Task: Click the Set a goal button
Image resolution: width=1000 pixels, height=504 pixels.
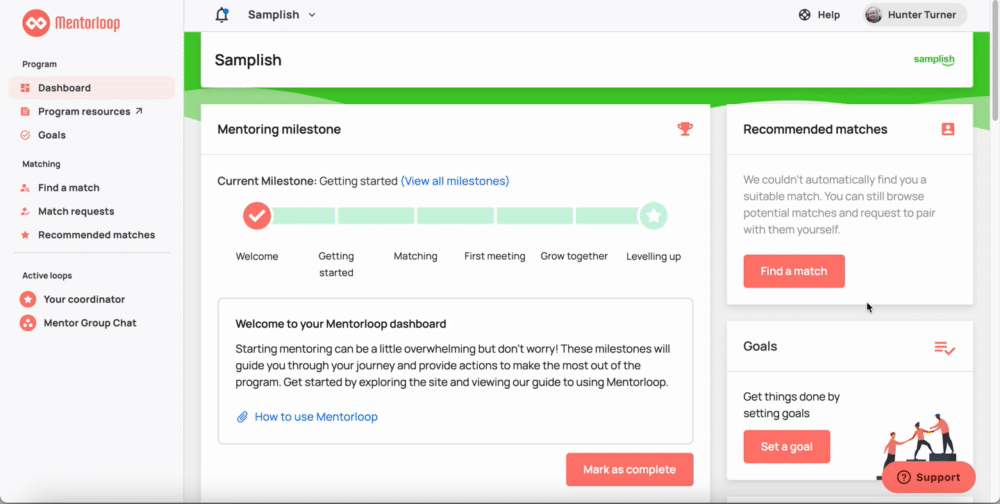Action: pos(786,447)
